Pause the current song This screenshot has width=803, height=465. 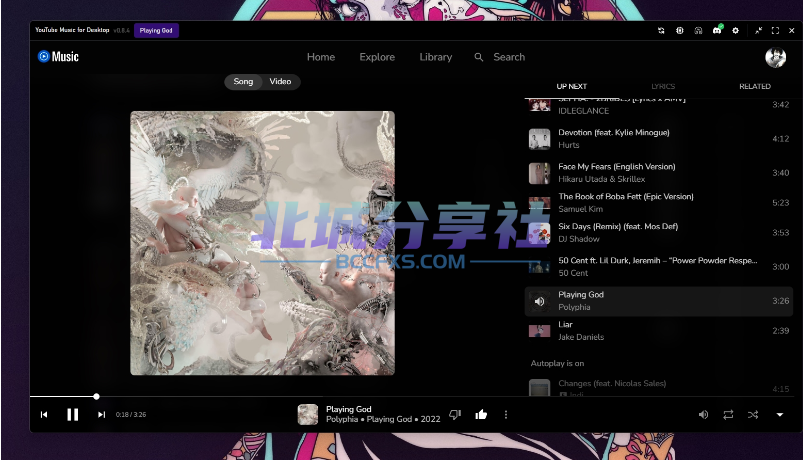[x=73, y=415]
